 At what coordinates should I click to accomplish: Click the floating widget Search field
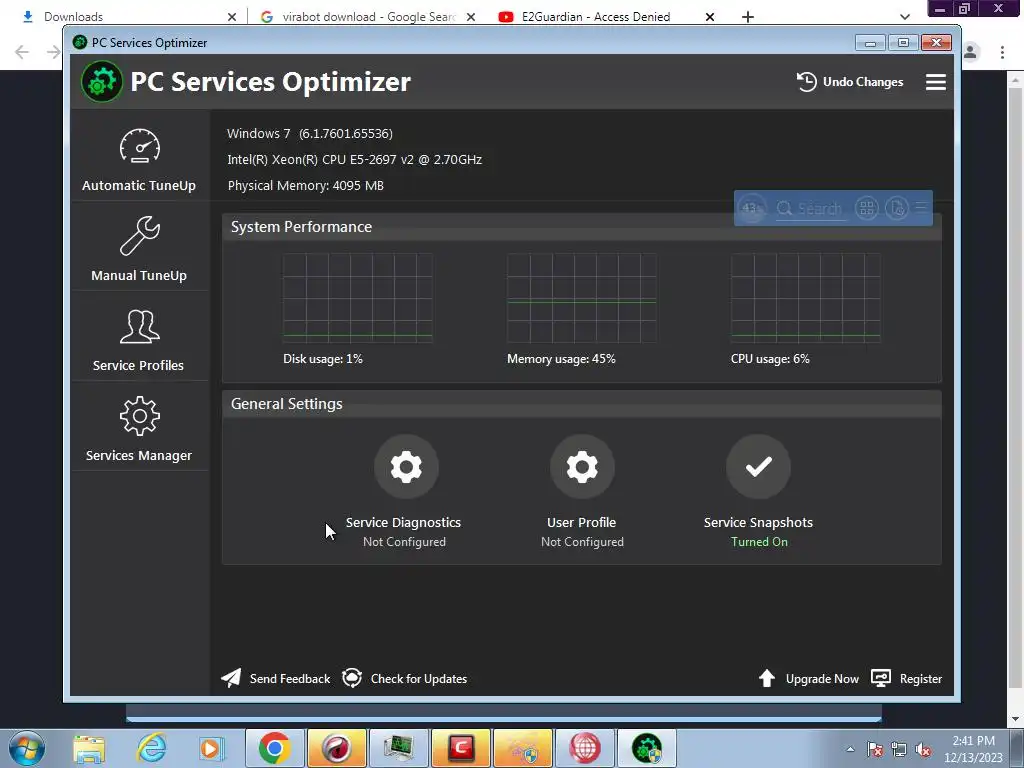(810, 208)
